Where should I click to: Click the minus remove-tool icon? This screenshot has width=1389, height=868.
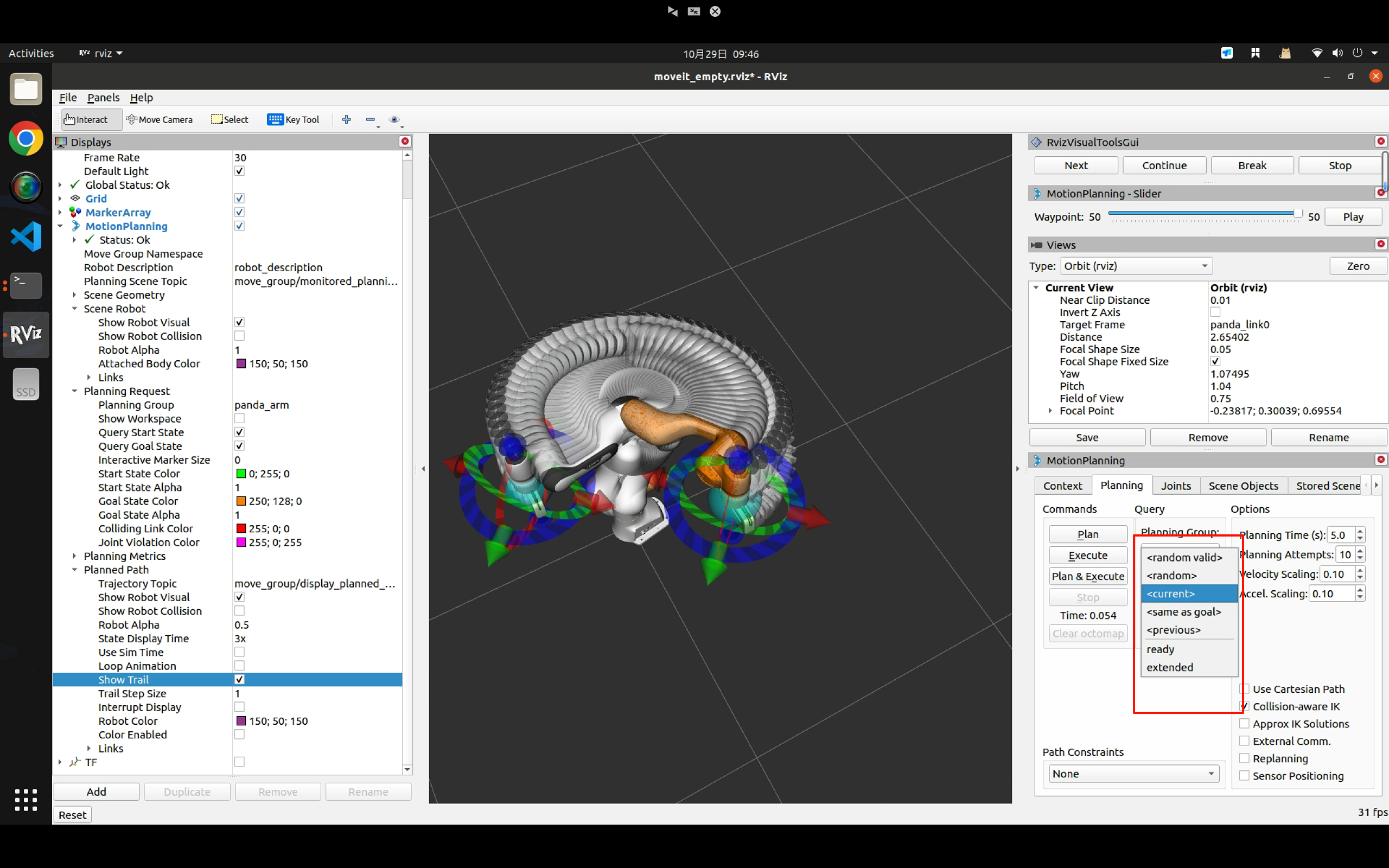point(370,119)
